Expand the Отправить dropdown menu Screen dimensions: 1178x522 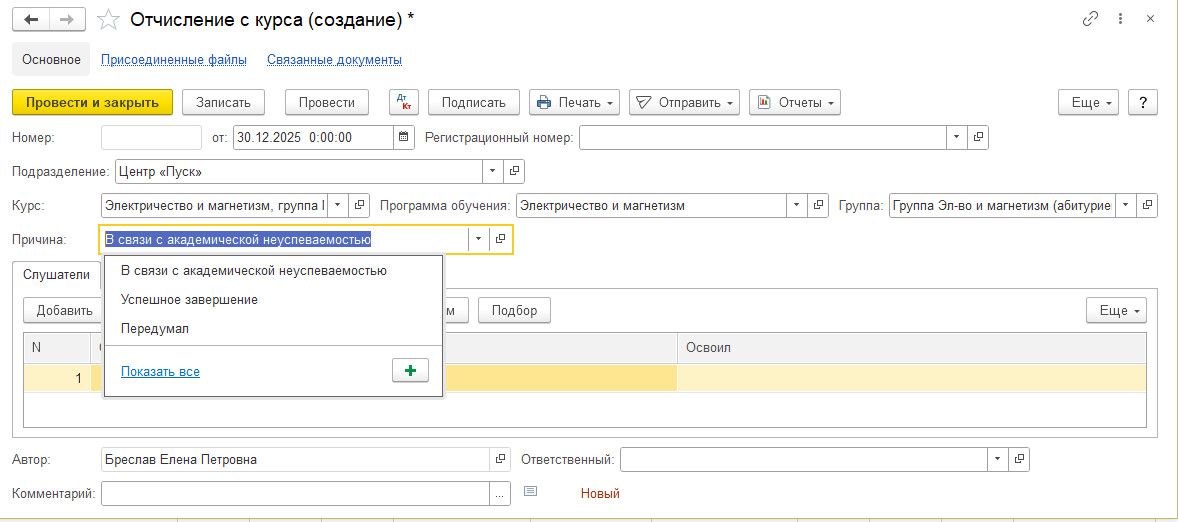[x=684, y=102]
